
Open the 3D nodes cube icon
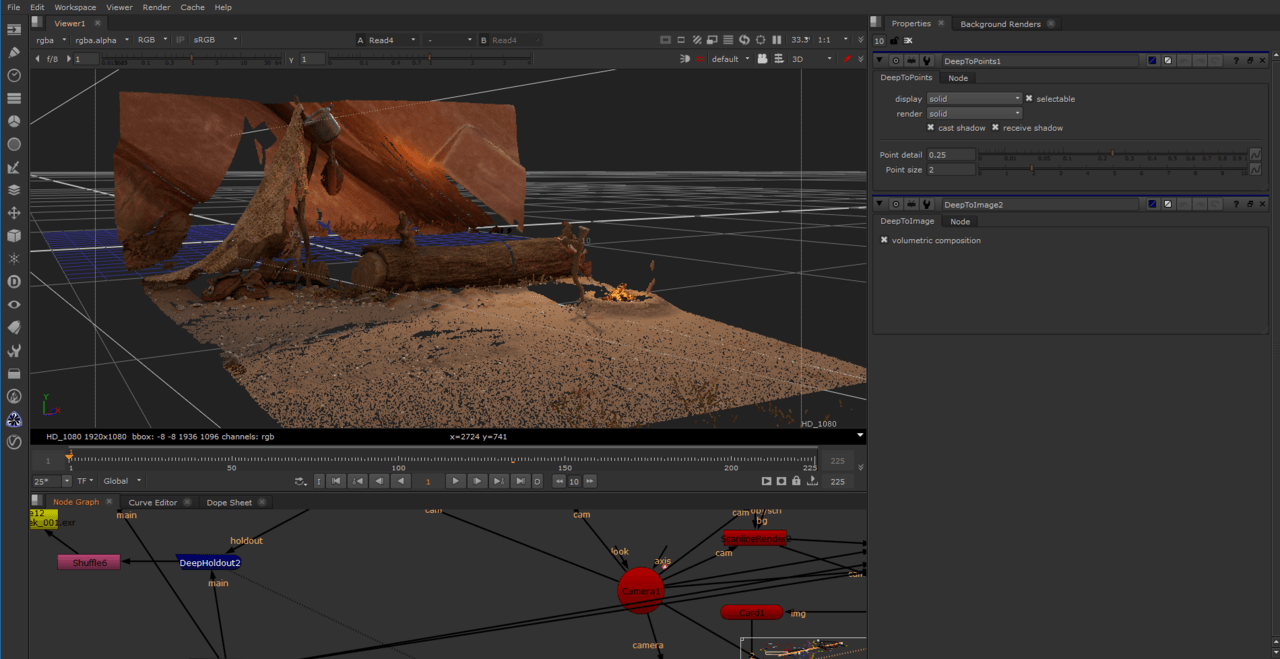[x=14, y=236]
